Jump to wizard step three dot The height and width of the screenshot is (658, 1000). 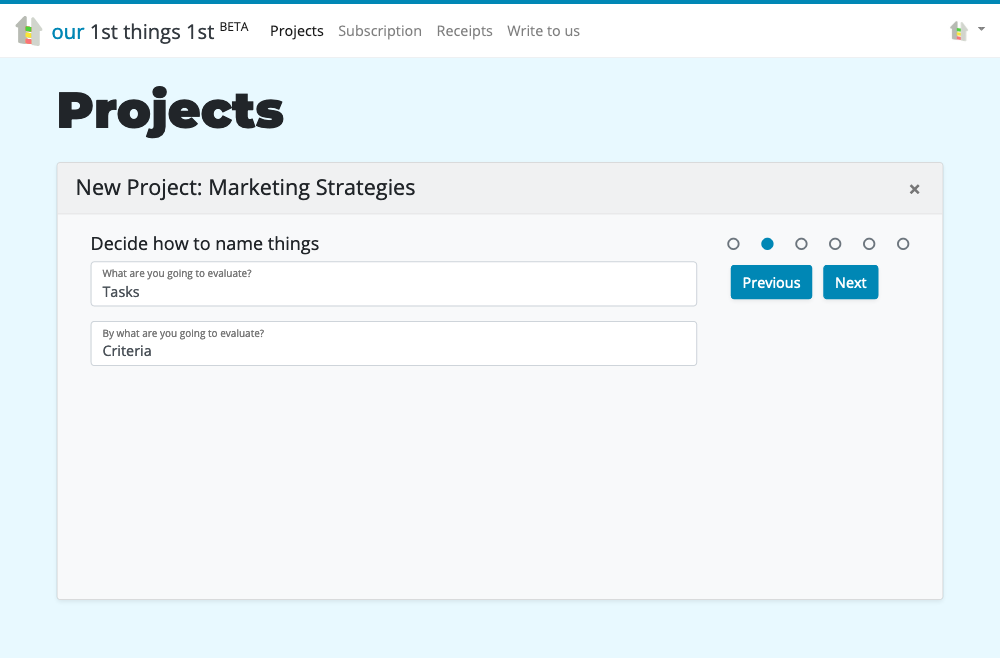pyautogui.click(x=801, y=244)
